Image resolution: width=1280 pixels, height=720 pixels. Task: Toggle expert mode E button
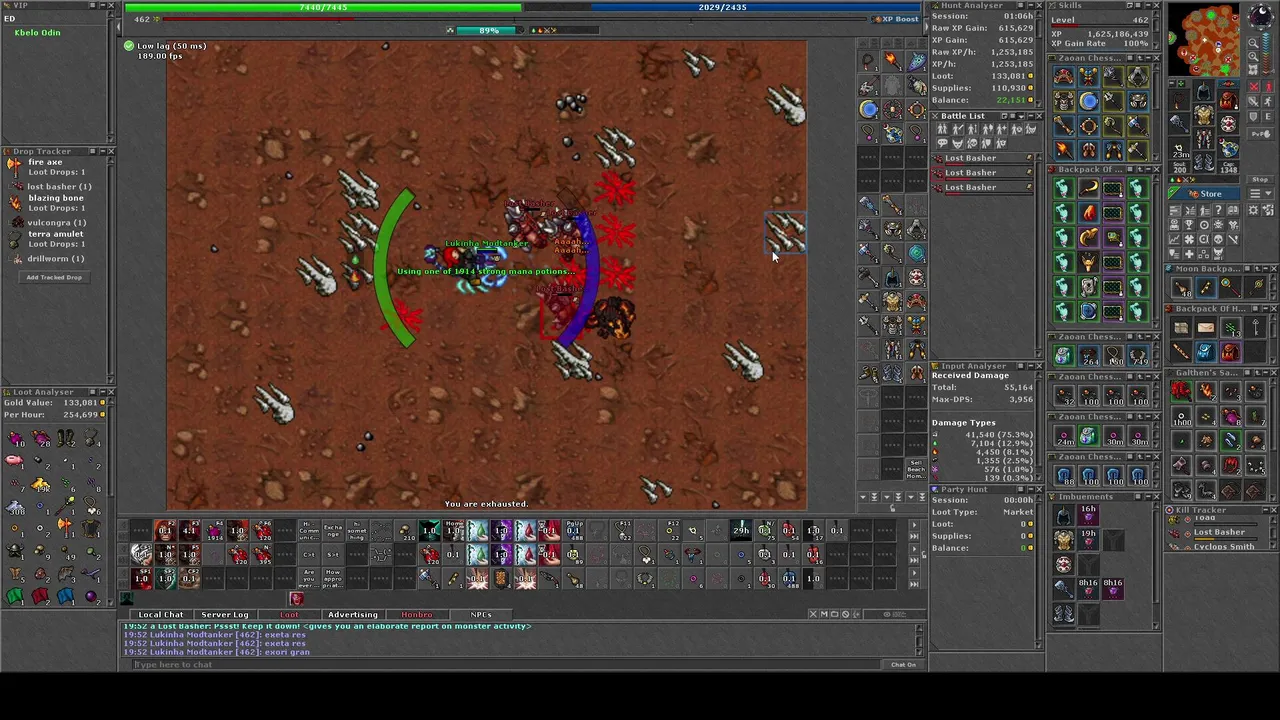point(1267,116)
